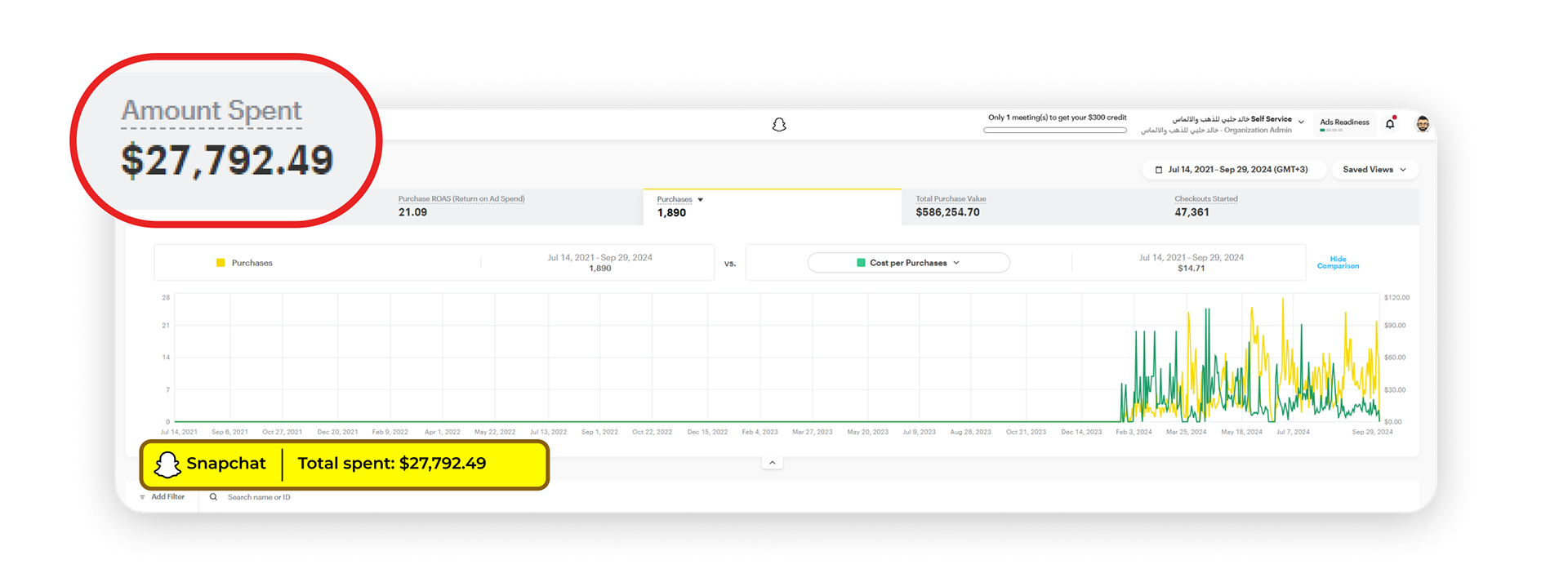Click the 'vs.' comparison label
Viewport: 1568px width, 582px height.
click(x=730, y=264)
